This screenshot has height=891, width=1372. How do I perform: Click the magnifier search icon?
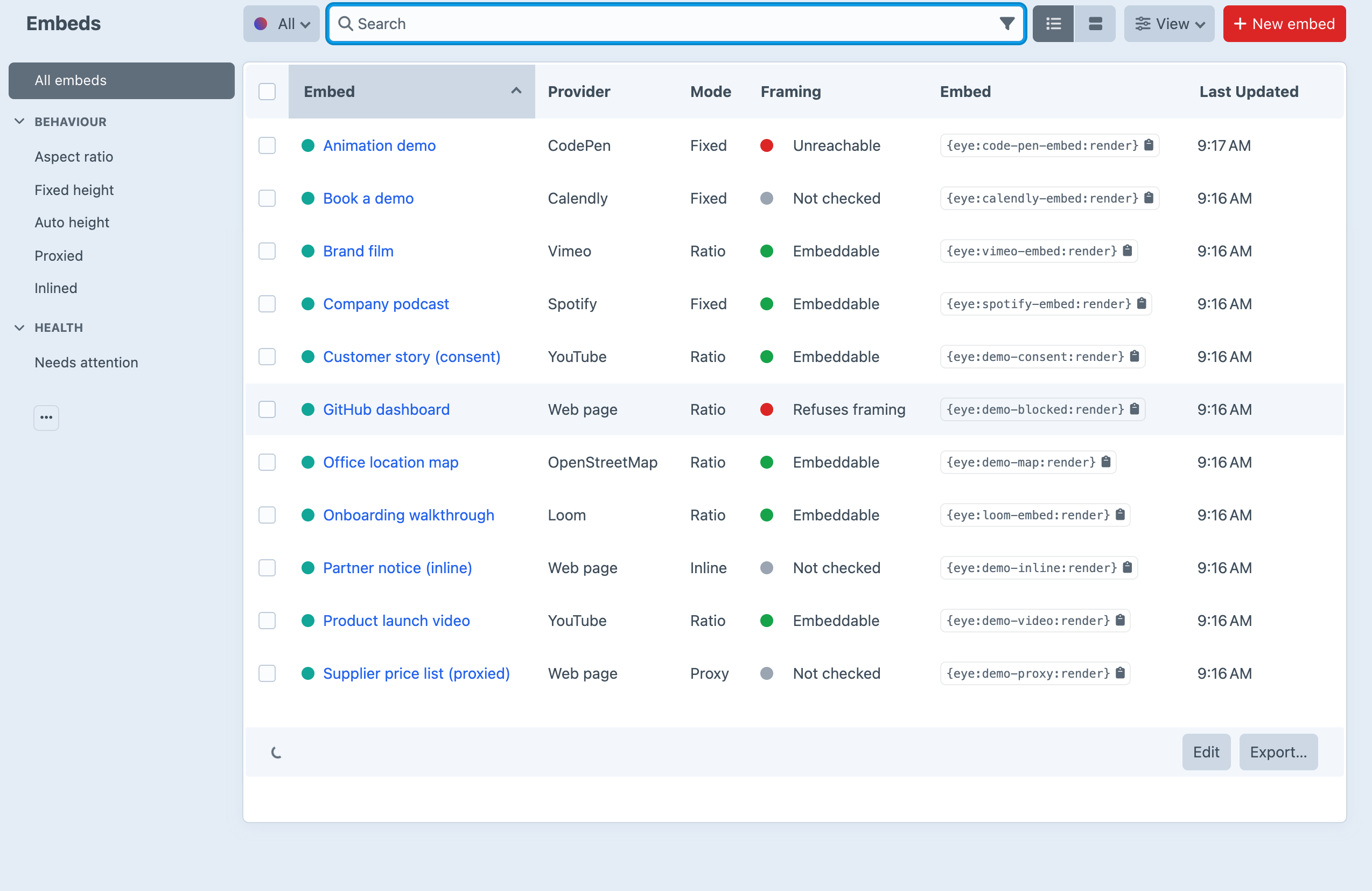tap(345, 24)
